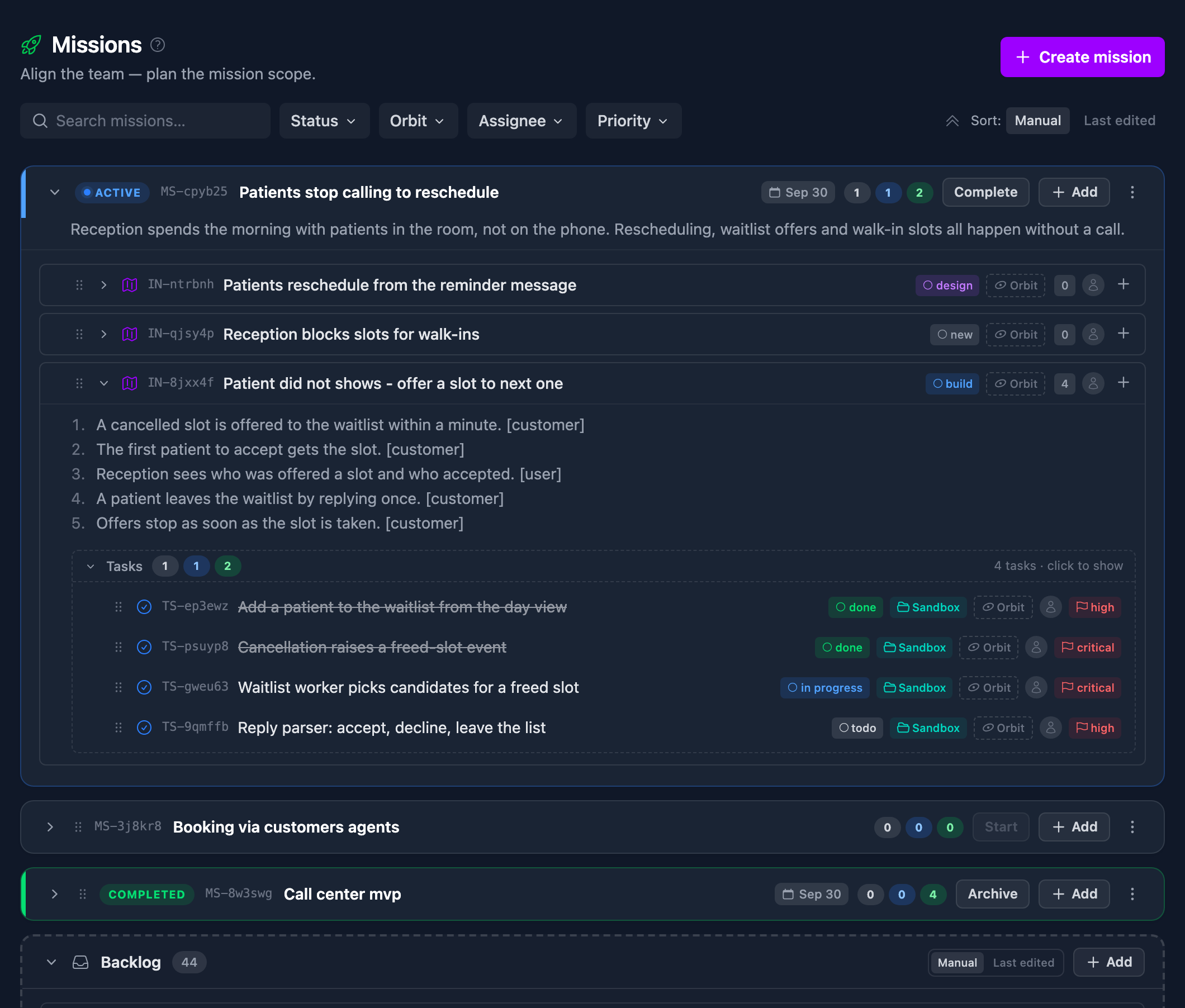This screenshot has width=1185, height=1008.
Task: Click the plus icon on Reception blocks slots row
Action: (x=1124, y=333)
